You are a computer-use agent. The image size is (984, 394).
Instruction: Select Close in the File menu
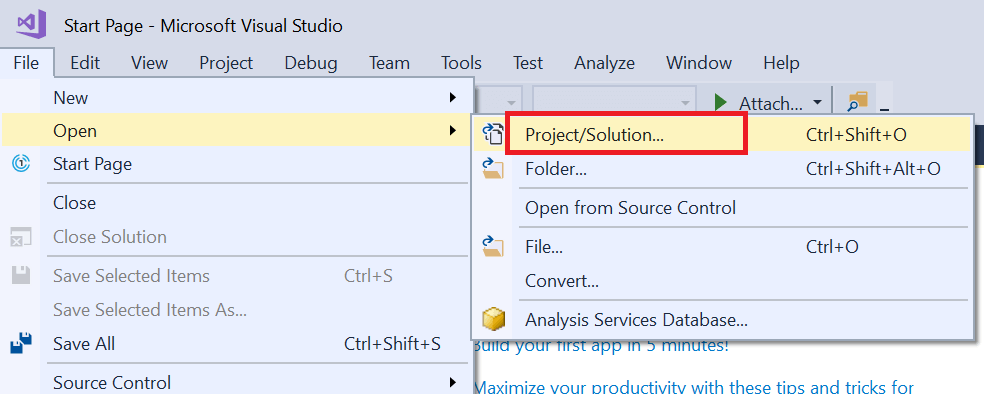(x=74, y=203)
